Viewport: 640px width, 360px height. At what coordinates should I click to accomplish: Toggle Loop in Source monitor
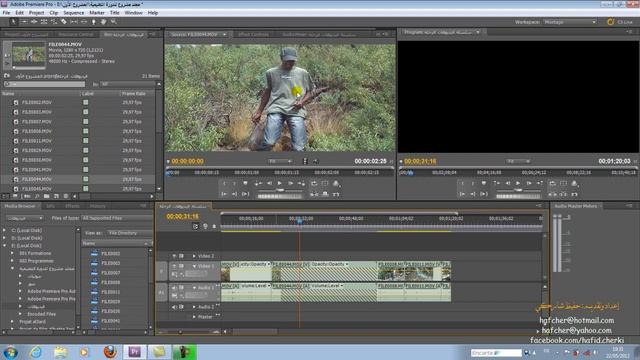click(314, 184)
